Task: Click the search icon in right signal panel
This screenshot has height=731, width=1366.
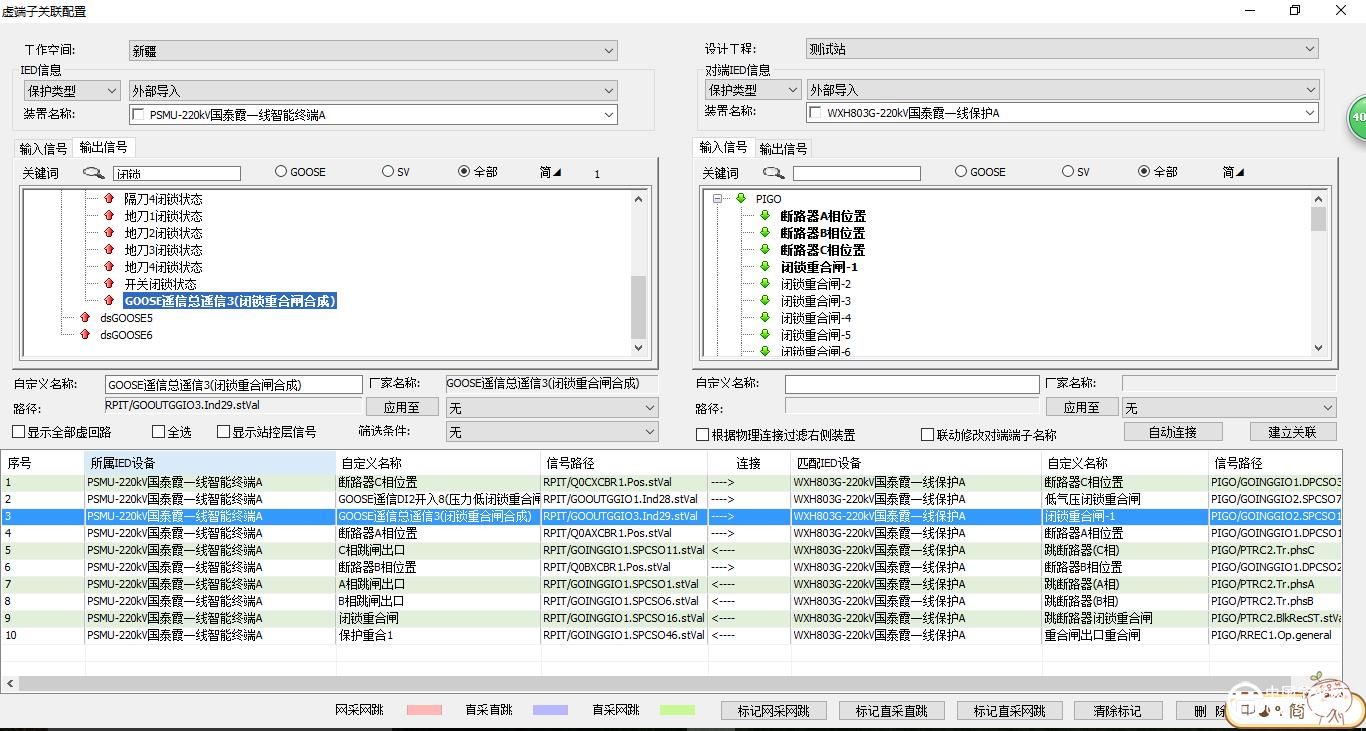Action: click(x=773, y=173)
